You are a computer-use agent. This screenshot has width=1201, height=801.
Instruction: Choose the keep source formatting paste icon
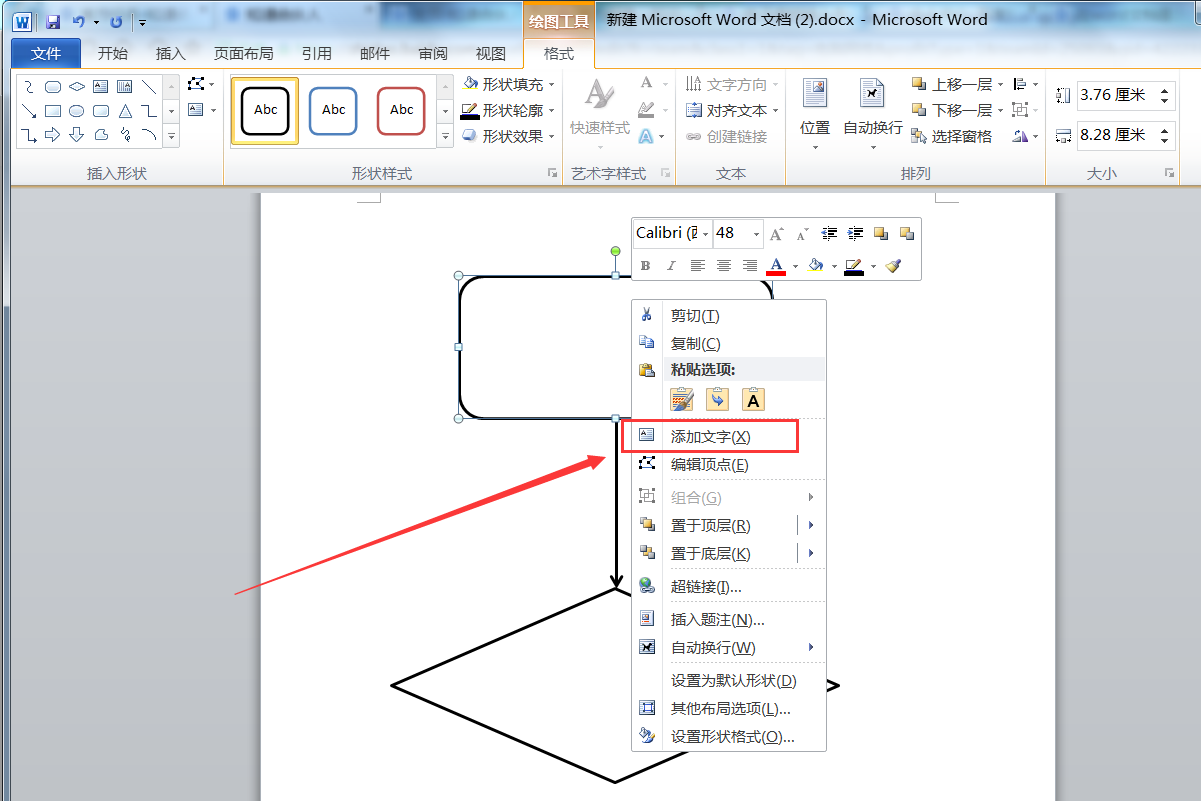682,399
